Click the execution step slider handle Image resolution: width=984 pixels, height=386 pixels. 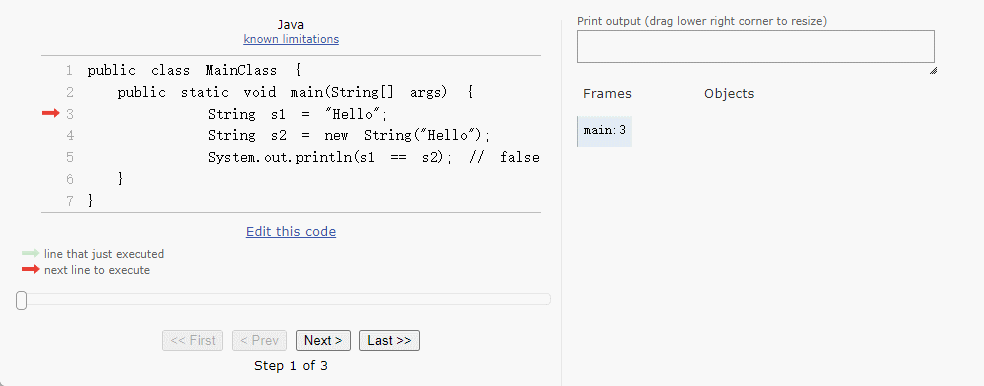pyautogui.click(x=21, y=301)
